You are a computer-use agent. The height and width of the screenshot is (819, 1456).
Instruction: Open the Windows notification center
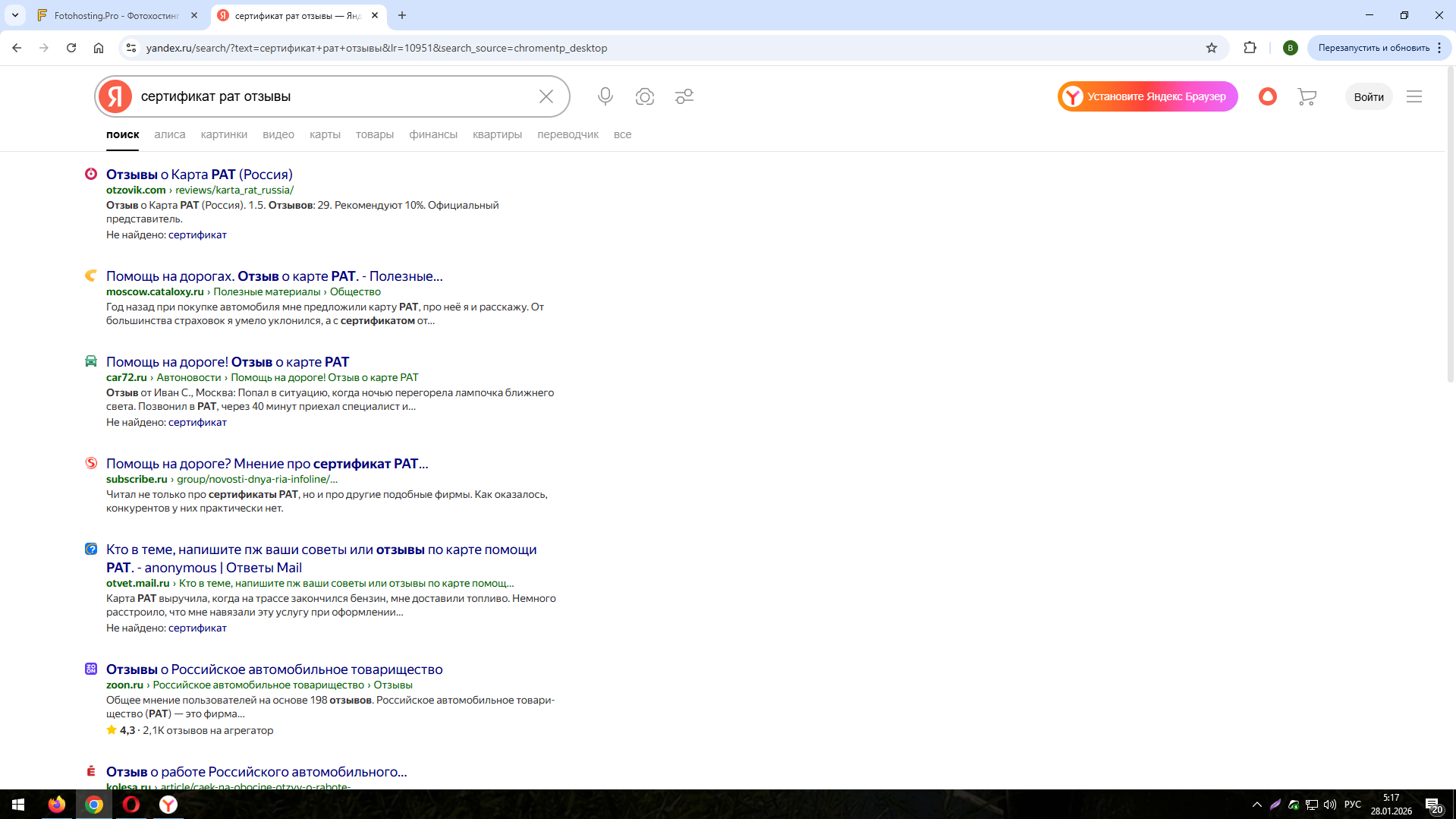click(x=1433, y=805)
